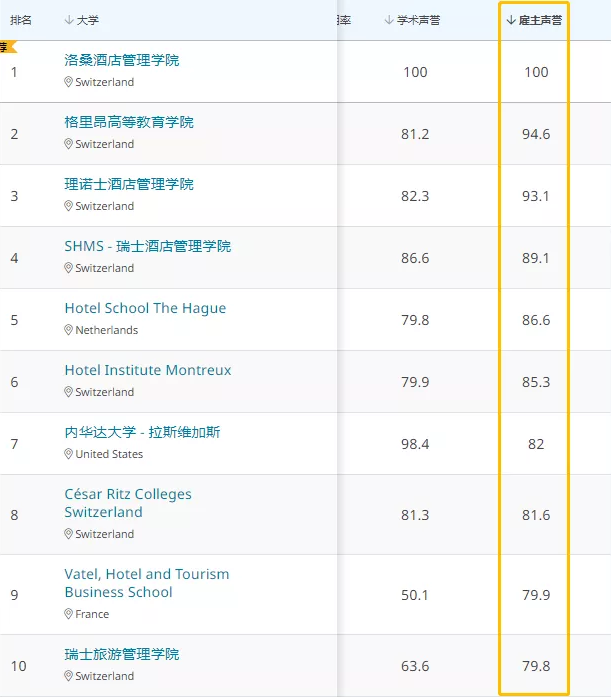Sort by 学术声誉 column header
611x697 pixels.
click(x=412, y=20)
